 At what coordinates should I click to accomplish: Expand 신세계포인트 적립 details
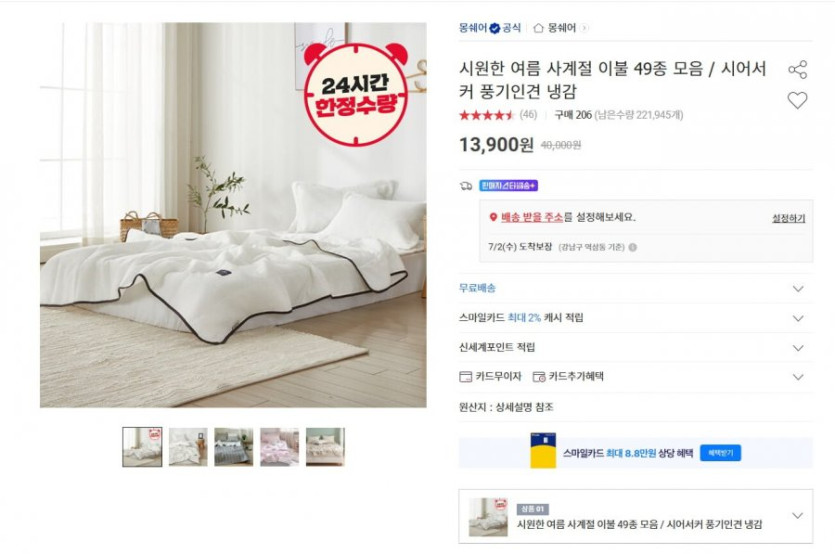pos(635,347)
